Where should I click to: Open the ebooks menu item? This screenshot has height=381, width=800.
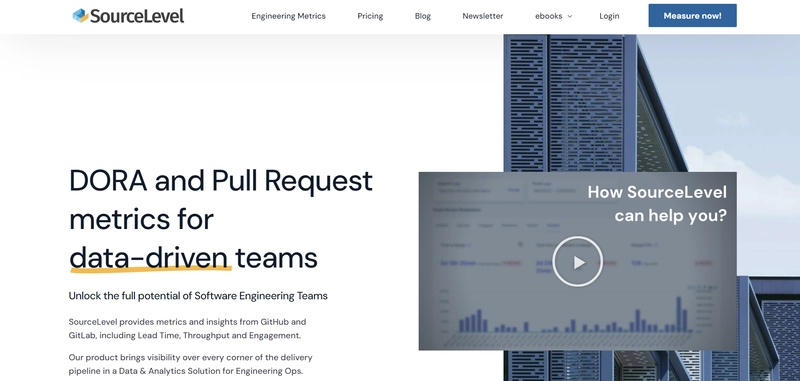548,16
